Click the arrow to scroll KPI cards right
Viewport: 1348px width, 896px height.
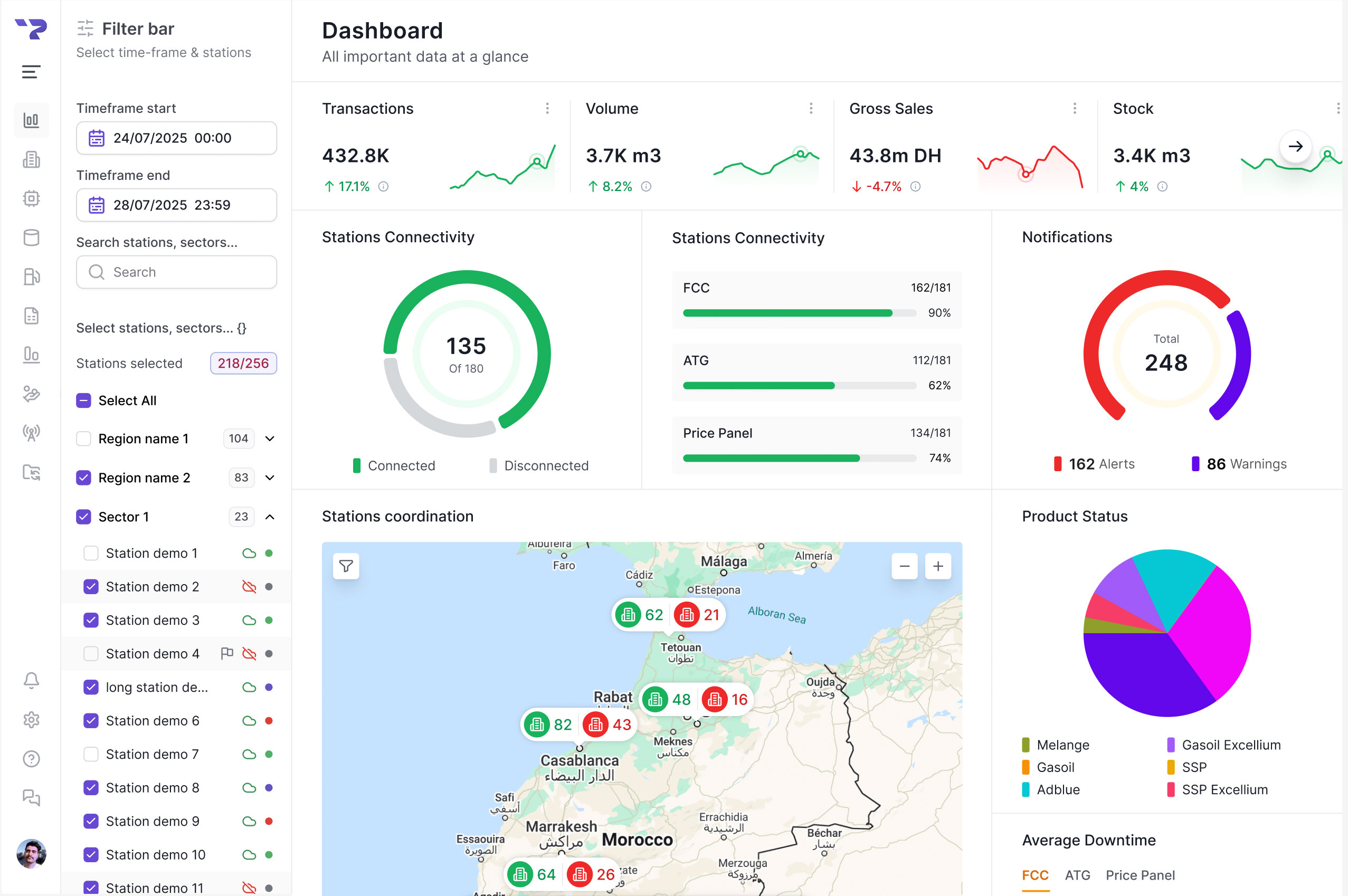(1295, 146)
